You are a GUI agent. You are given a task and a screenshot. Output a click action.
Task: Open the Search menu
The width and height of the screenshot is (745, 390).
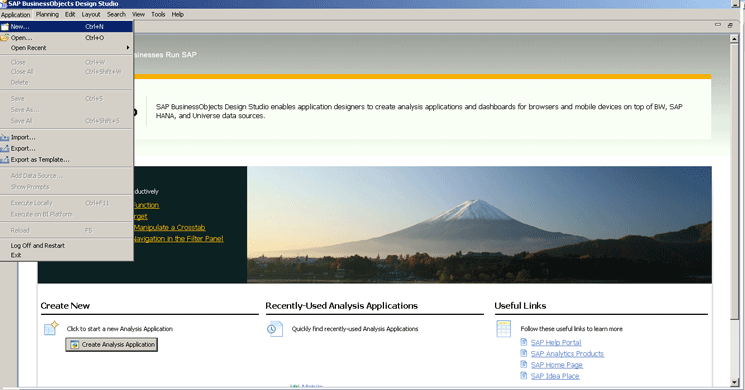pos(116,14)
